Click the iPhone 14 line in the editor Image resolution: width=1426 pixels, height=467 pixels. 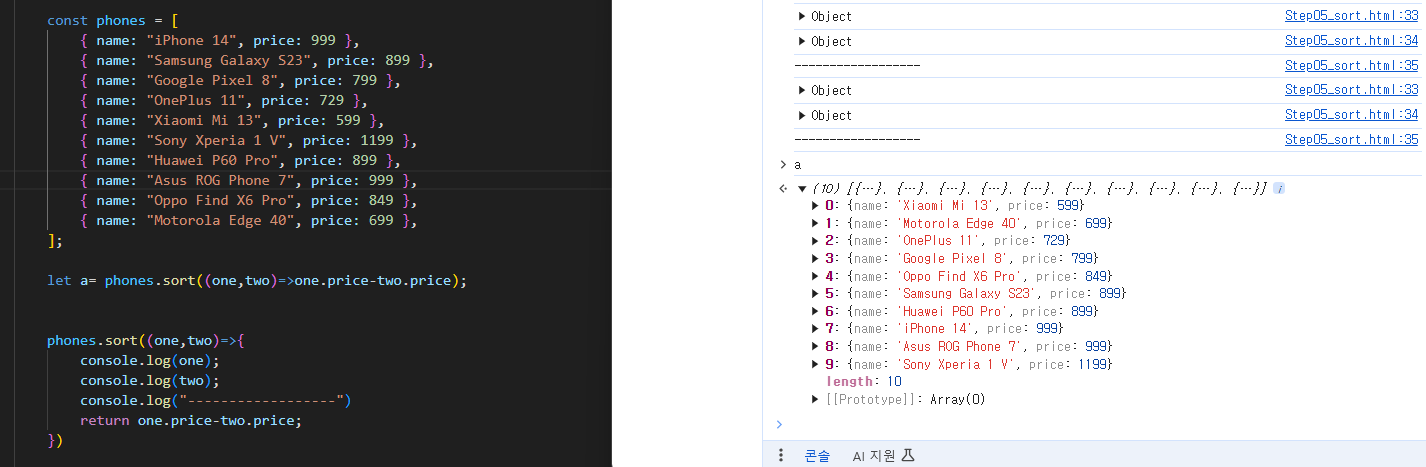click(219, 40)
